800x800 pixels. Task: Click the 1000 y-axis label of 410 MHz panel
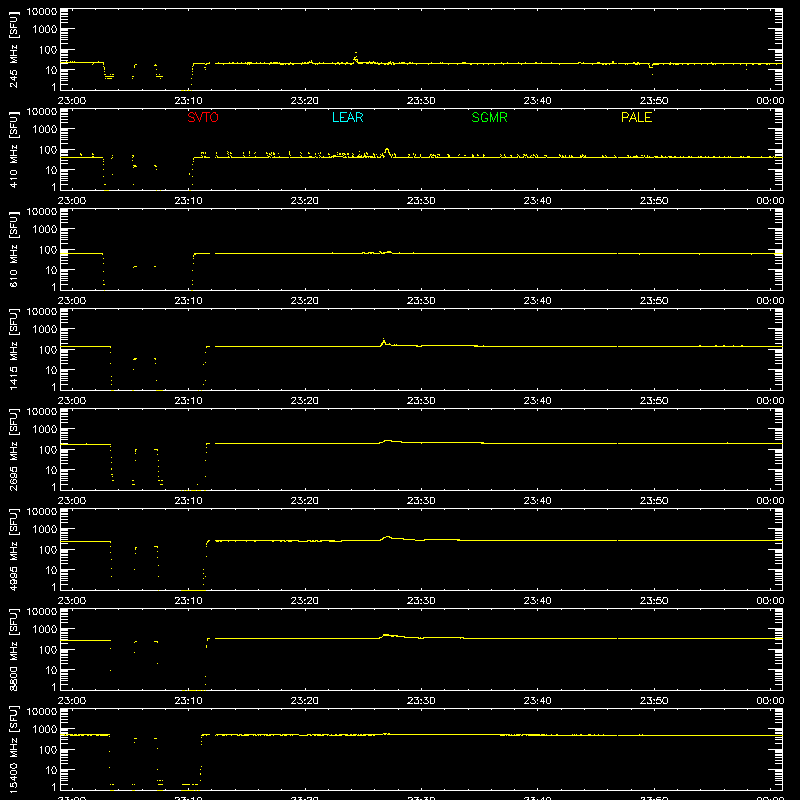tap(45, 130)
